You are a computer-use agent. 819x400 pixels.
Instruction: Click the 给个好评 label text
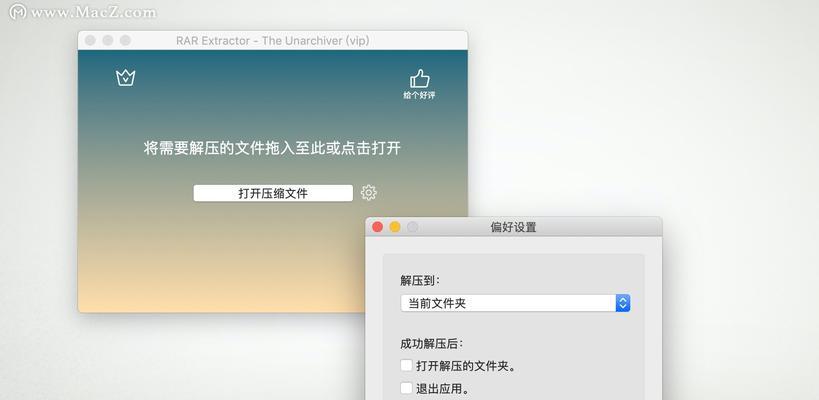[419, 96]
